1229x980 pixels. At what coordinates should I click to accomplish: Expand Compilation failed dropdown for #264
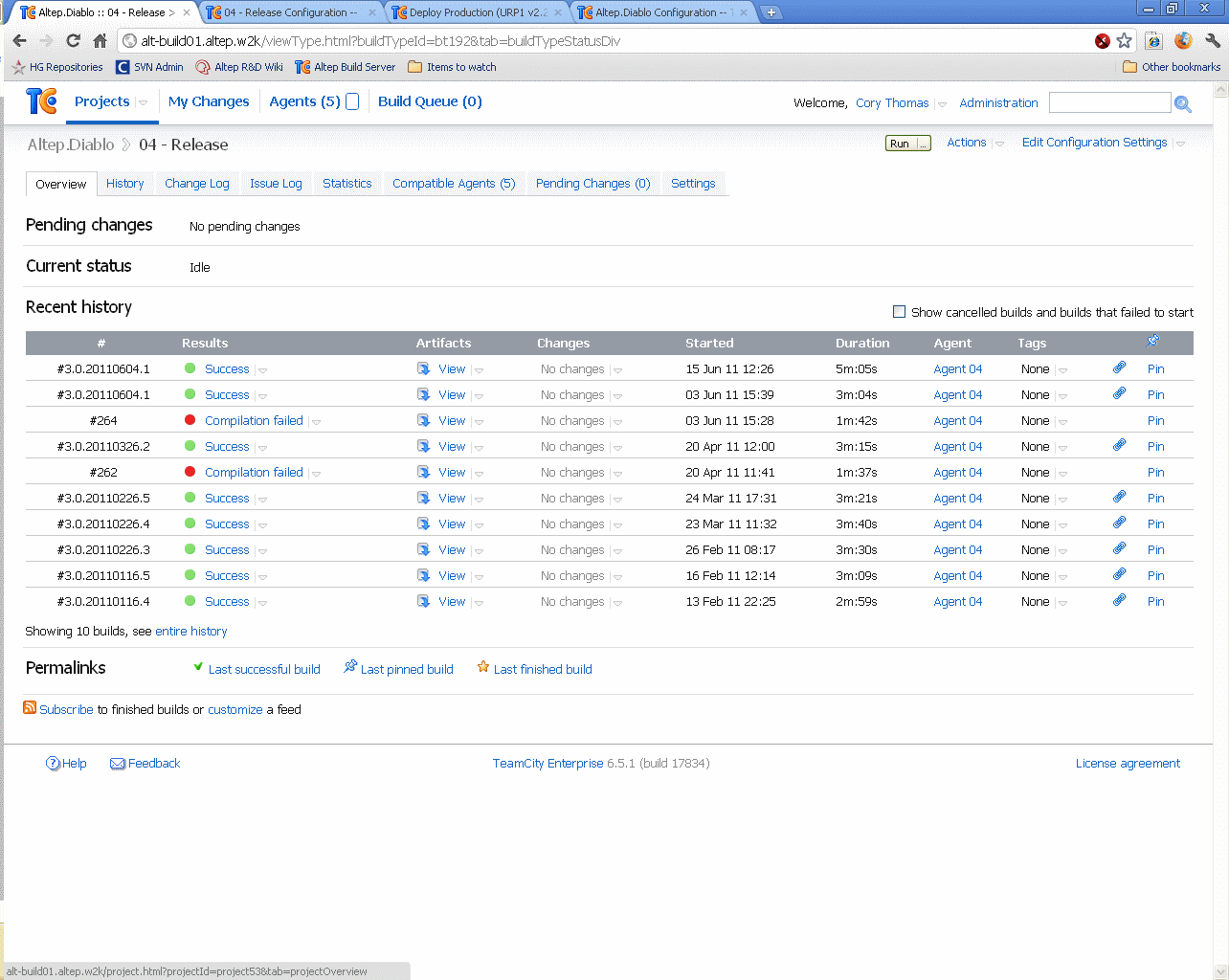[x=316, y=422]
